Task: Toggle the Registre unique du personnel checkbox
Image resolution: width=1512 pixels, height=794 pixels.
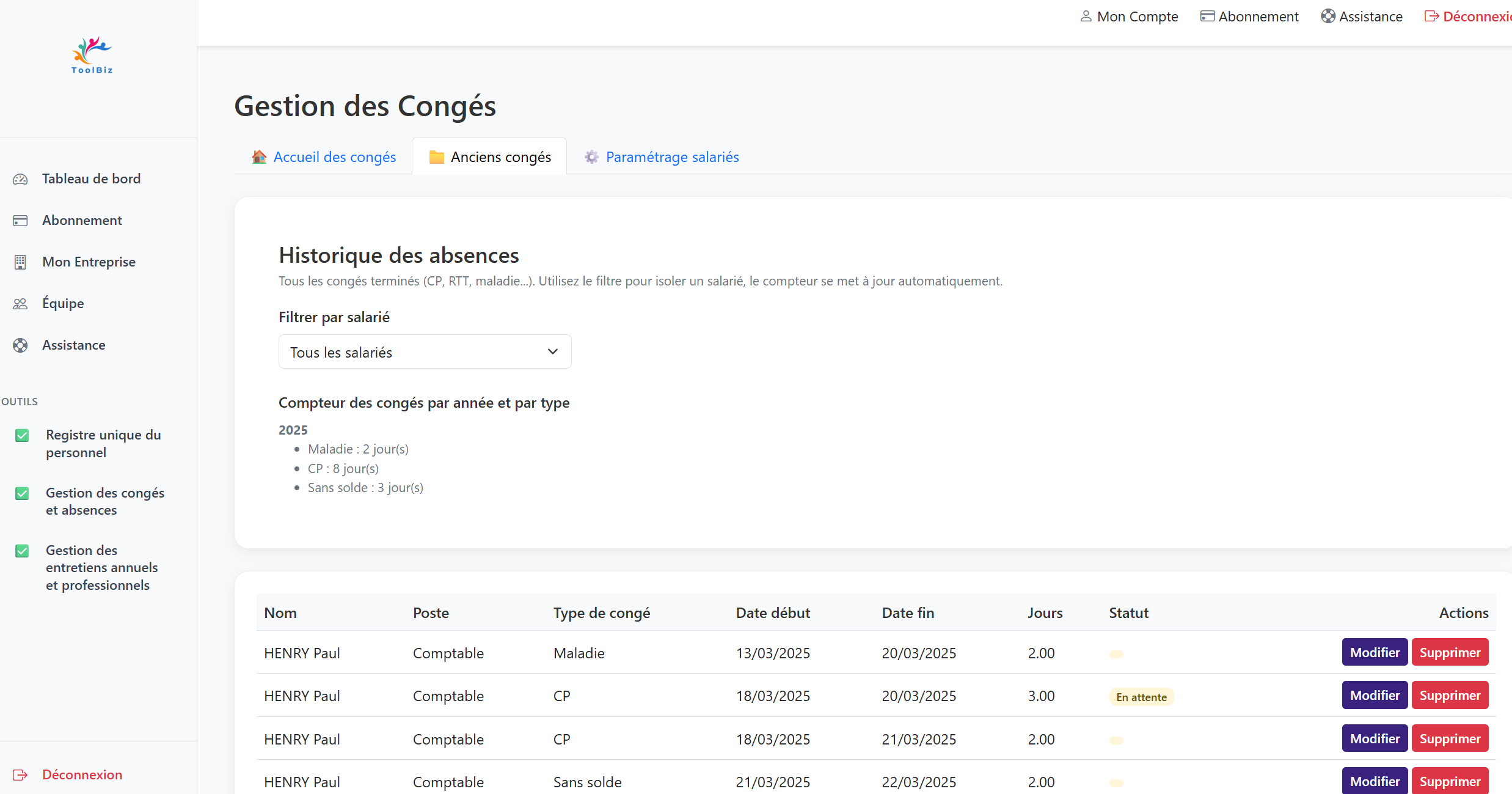Action: (x=22, y=435)
